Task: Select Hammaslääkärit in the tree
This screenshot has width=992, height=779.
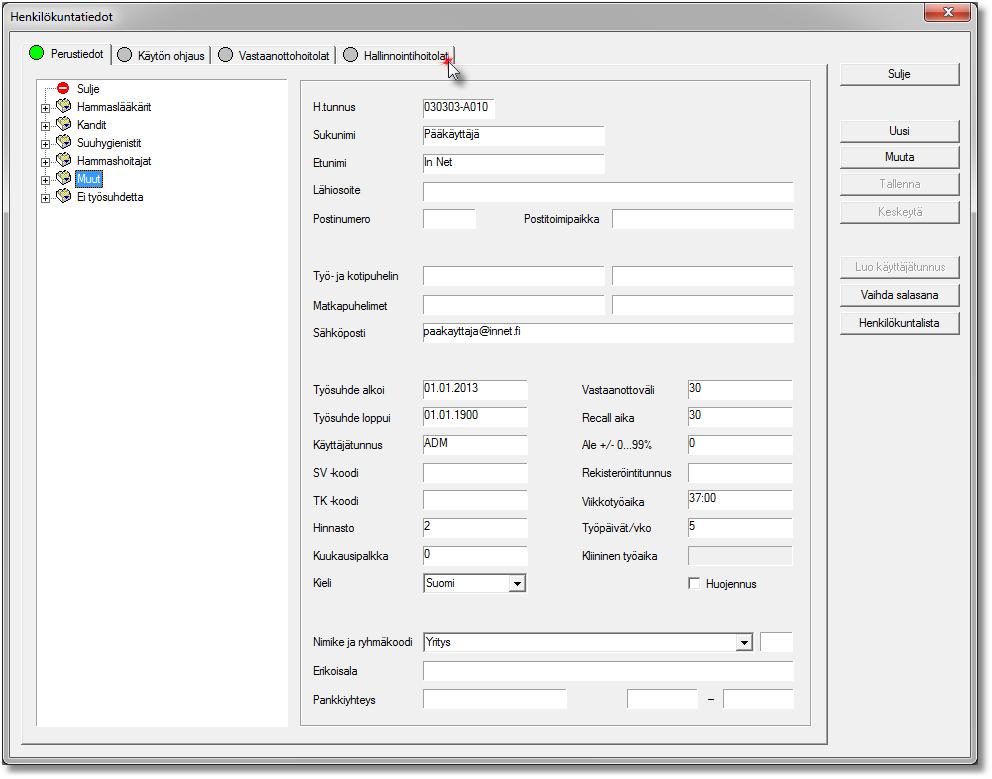Action: [114, 107]
